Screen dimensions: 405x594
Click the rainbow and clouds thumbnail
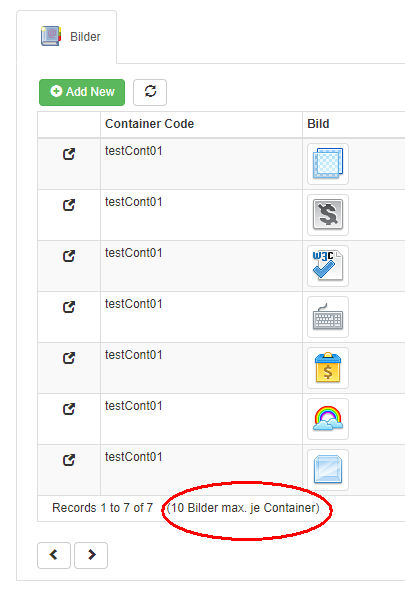(328, 419)
